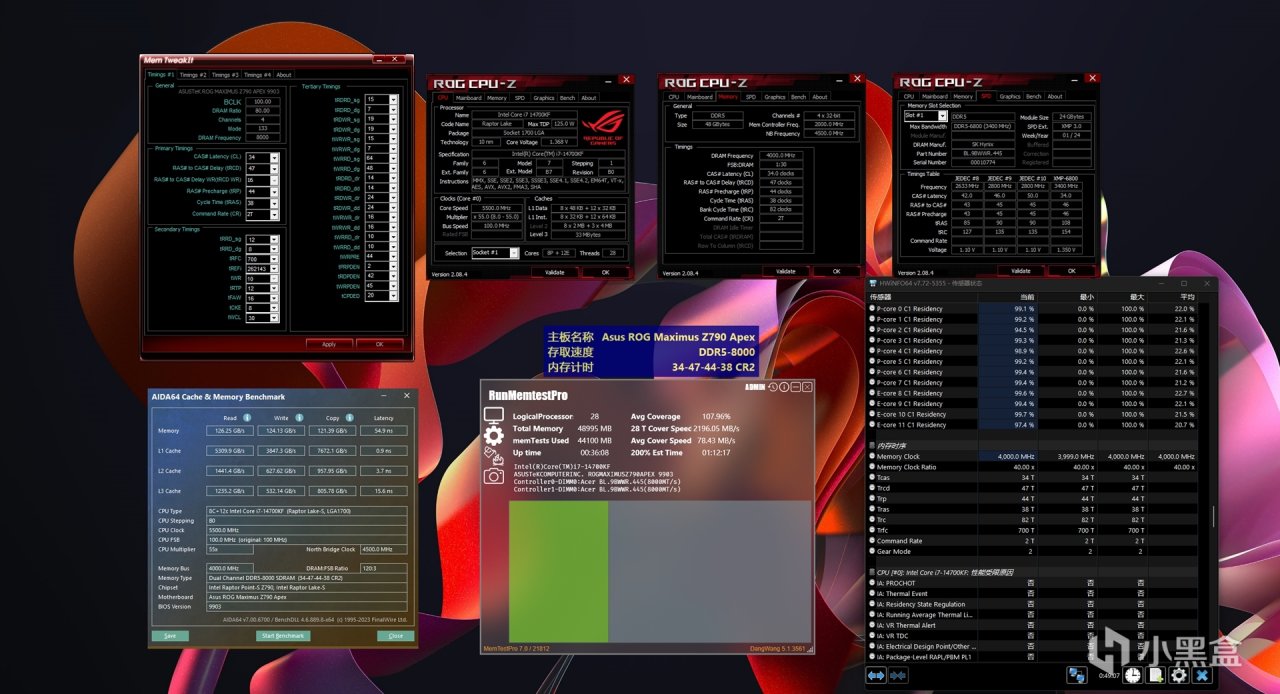Click Close button in AIDA64 benchmark window
This screenshot has width=1280, height=694.
tap(396, 636)
